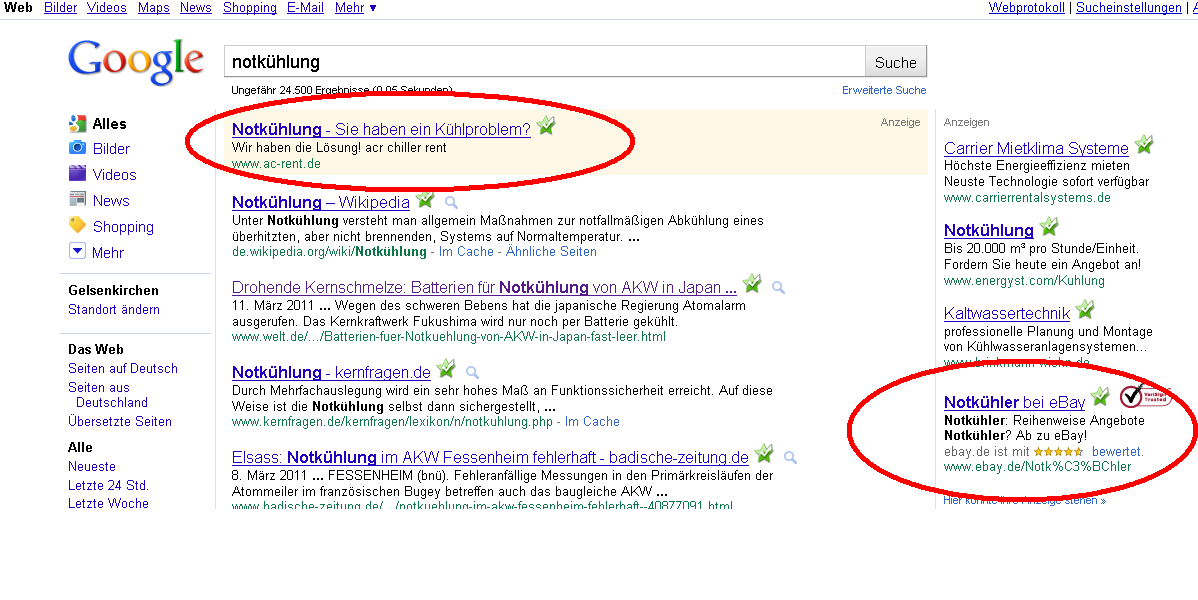Open Carrier Mietklima Systeme ad
The width and height of the screenshot is (1198, 600).
[1036, 148]
